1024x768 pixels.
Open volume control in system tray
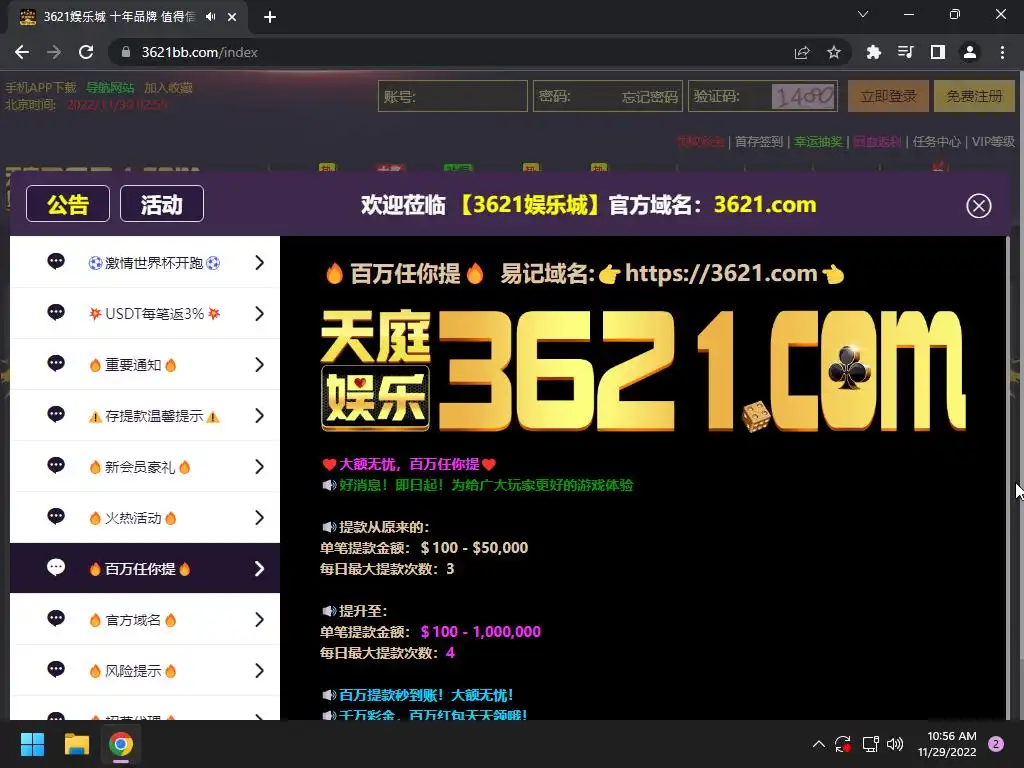click(895, 744)
